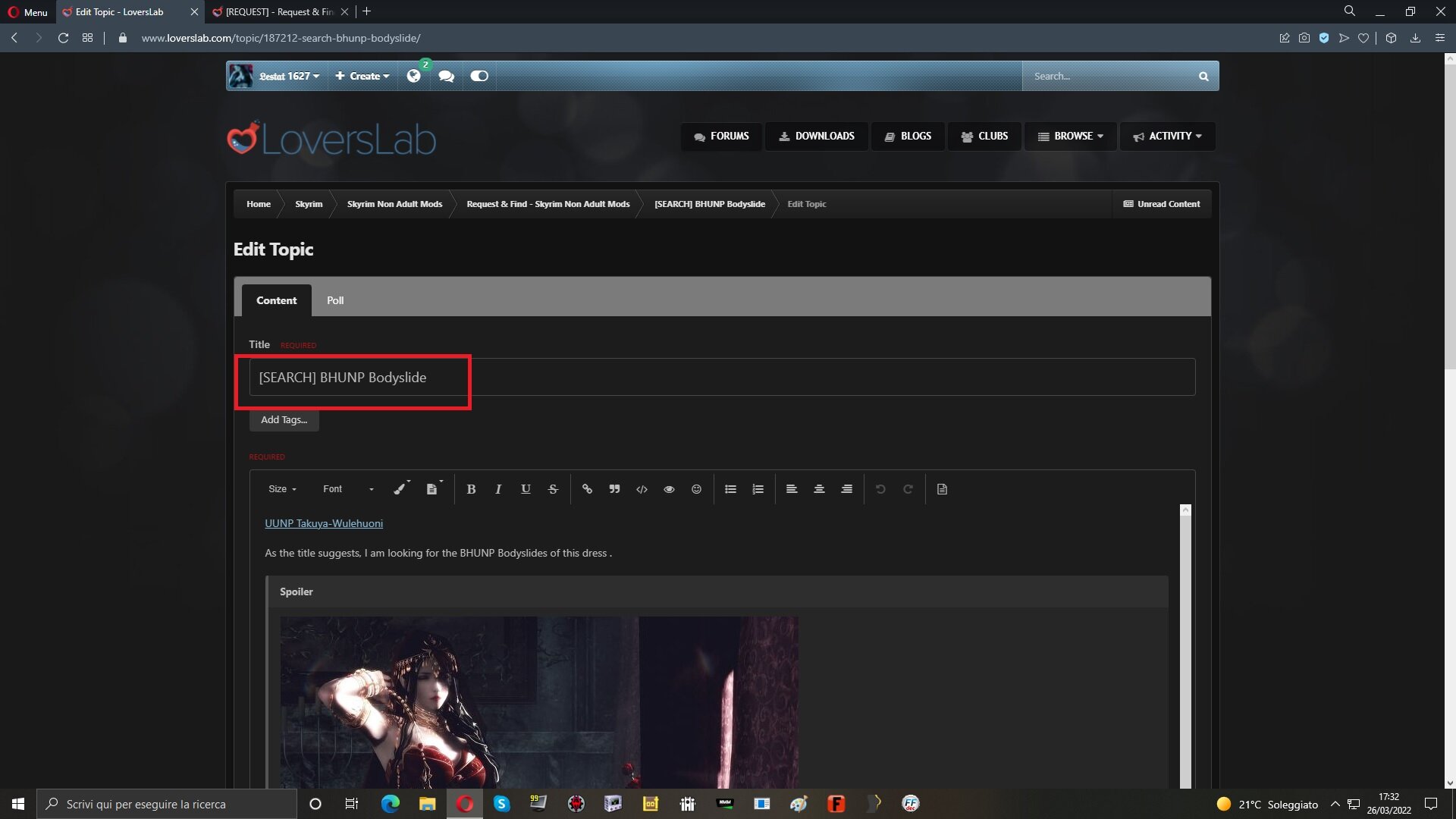Screen dimensions: 1456x819
Task: Open Skyrim Non Adult Mods breadcrumb
Action: [x=394, y=204]
